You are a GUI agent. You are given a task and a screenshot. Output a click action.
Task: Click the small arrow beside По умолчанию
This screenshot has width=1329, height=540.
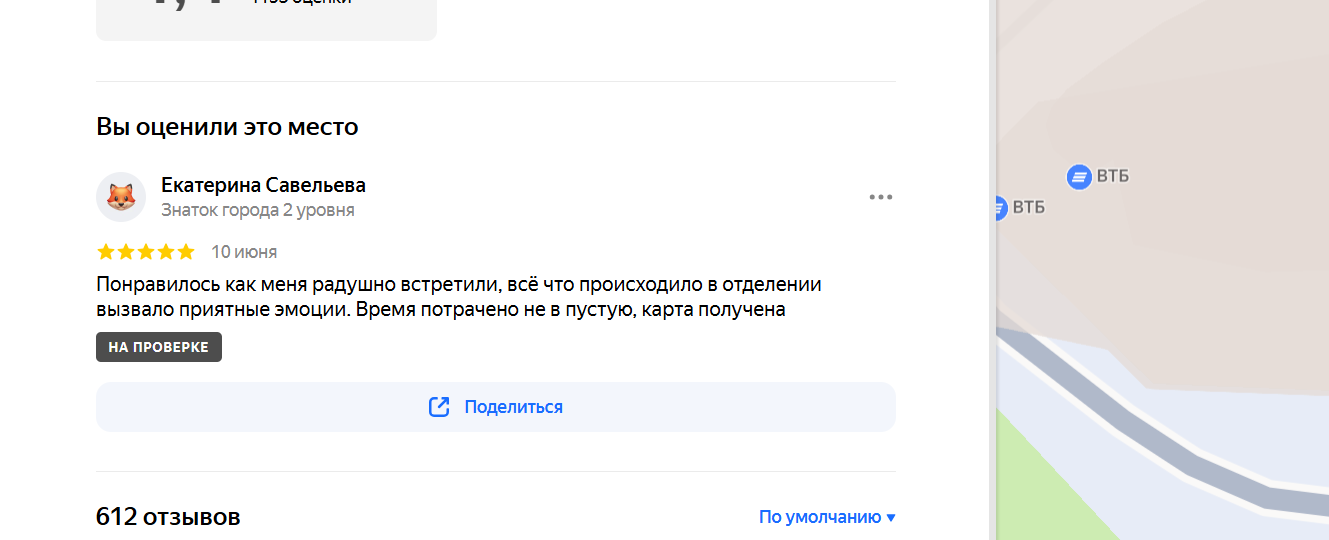(891, 518)
